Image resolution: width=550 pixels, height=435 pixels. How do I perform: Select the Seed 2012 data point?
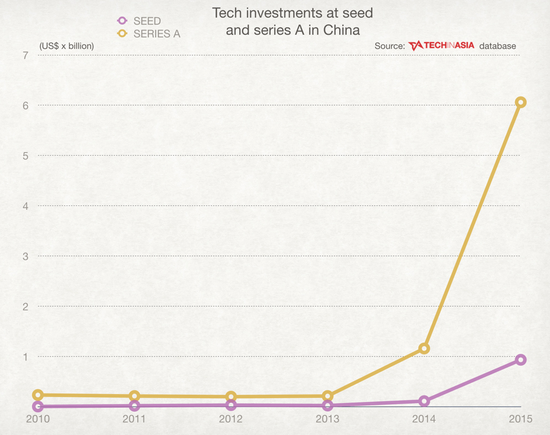click(231, 405)
